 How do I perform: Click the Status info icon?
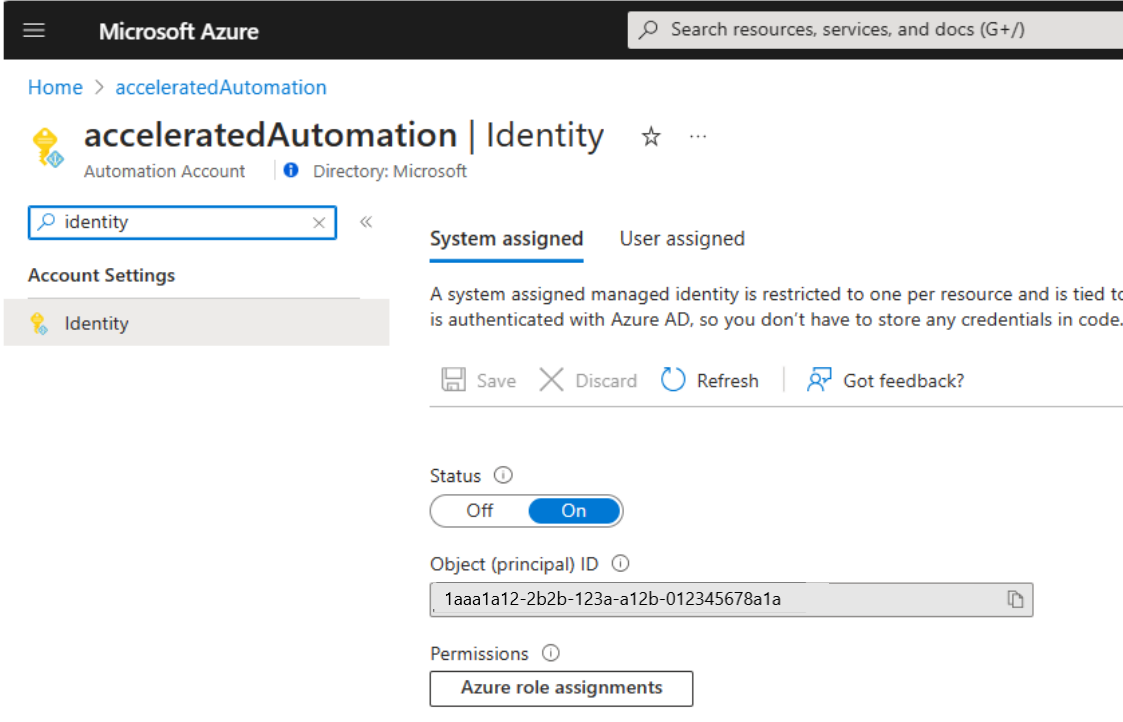pyautogui.click(x=503, y=476)
